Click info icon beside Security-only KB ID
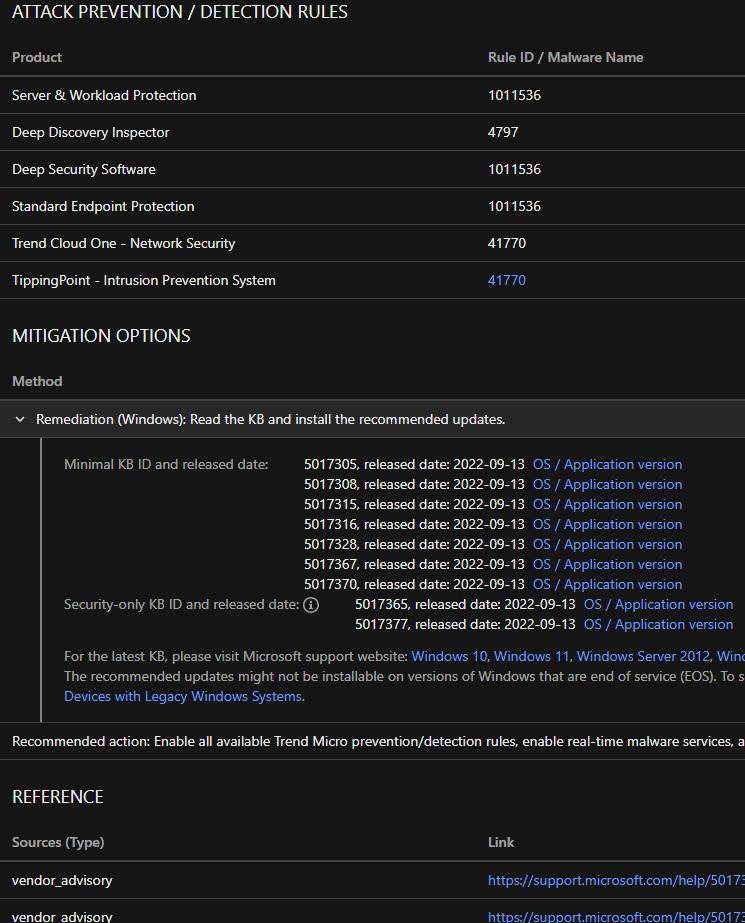745x923 pixels. (x=311, y=605)
